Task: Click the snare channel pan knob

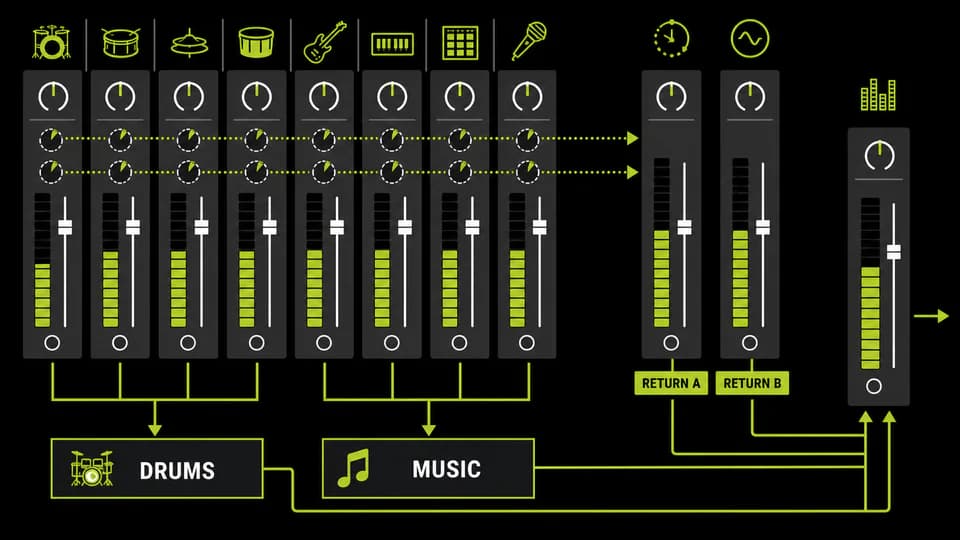Action: pos(120,96)
